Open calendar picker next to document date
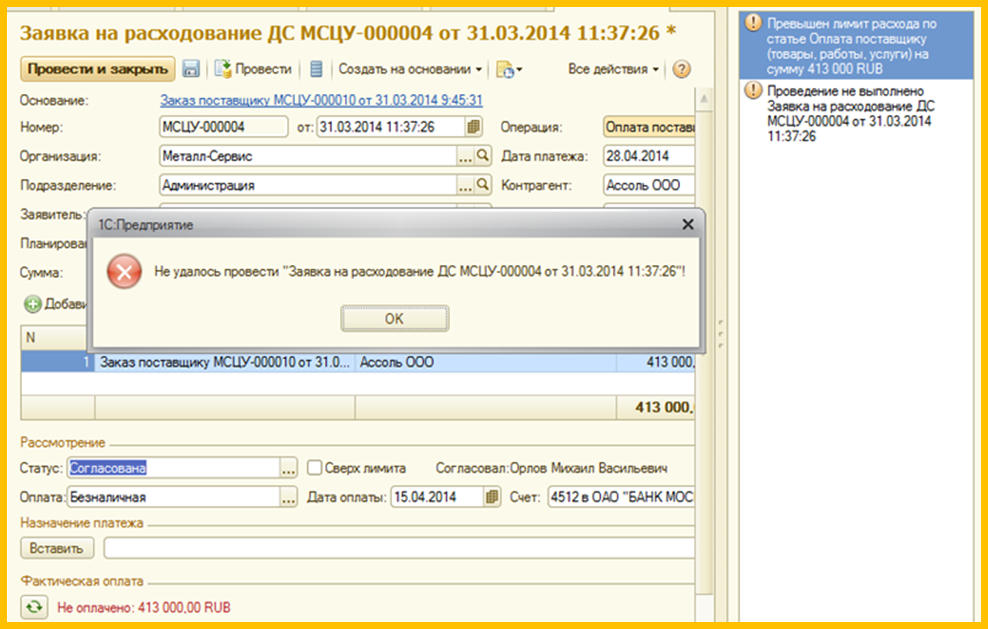Screen dimensions: 988x629 pyautogui.click(x=474, y=127)
